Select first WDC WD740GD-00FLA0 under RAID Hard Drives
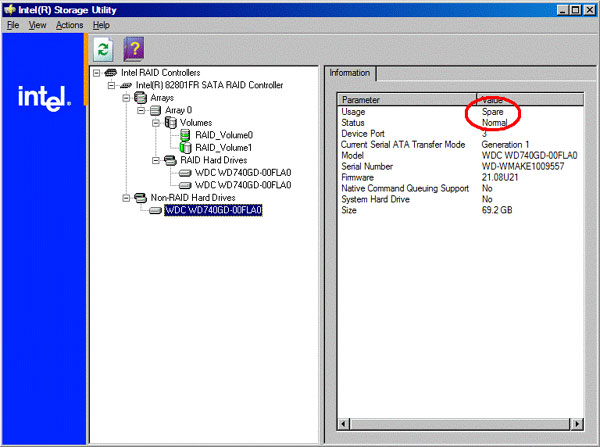Screen dimensions: 600x447 pos(243,173)
